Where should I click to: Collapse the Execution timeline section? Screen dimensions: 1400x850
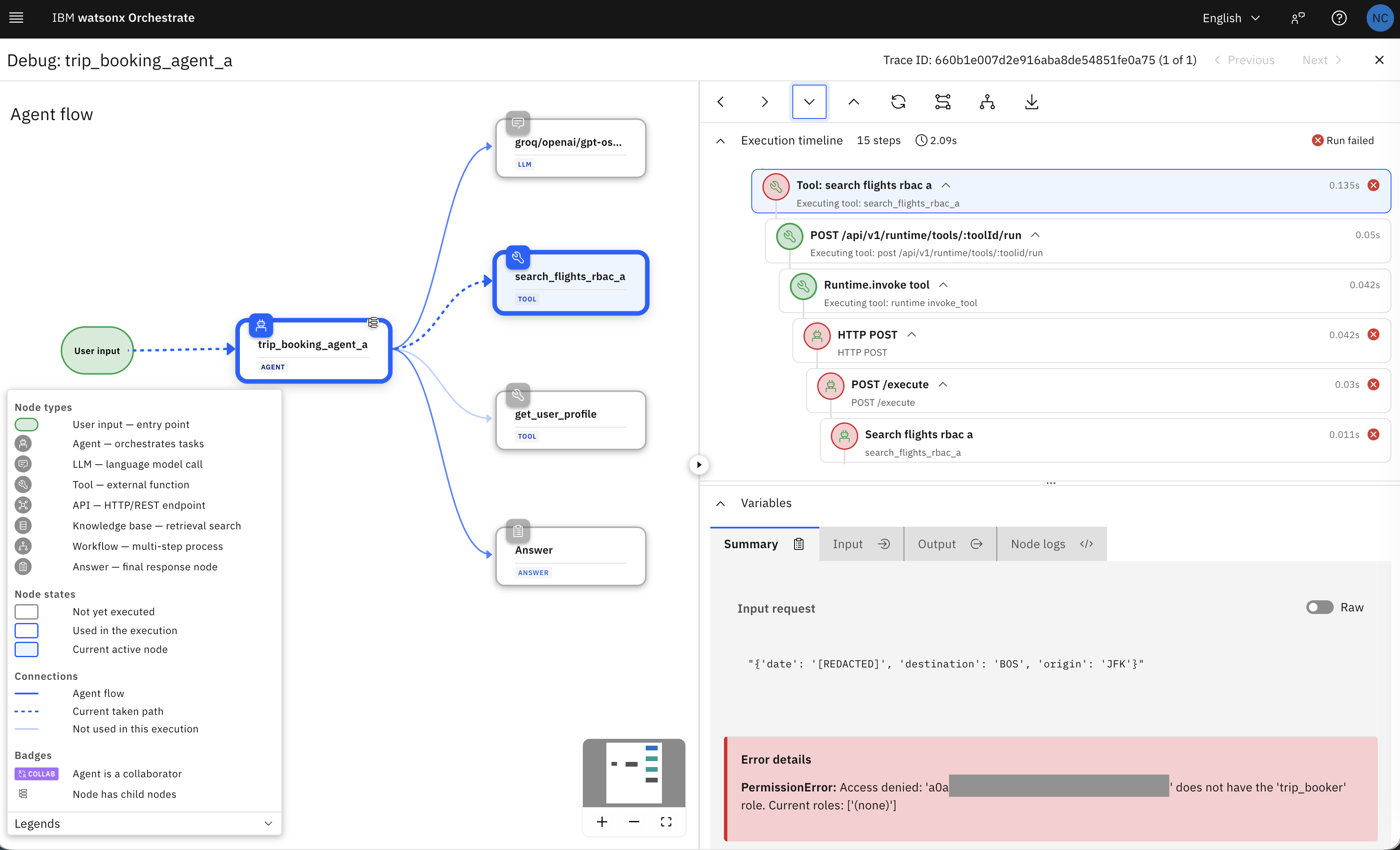tap(721, 140)
